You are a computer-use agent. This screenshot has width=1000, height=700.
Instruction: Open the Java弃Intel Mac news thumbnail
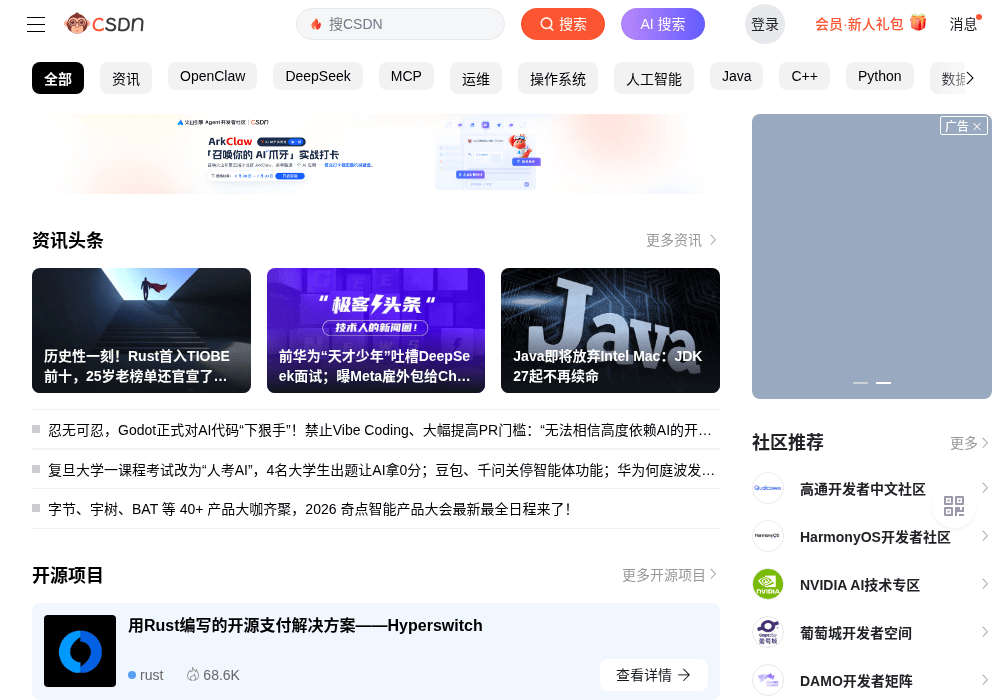pyautogui.click(x=610, y=330)
